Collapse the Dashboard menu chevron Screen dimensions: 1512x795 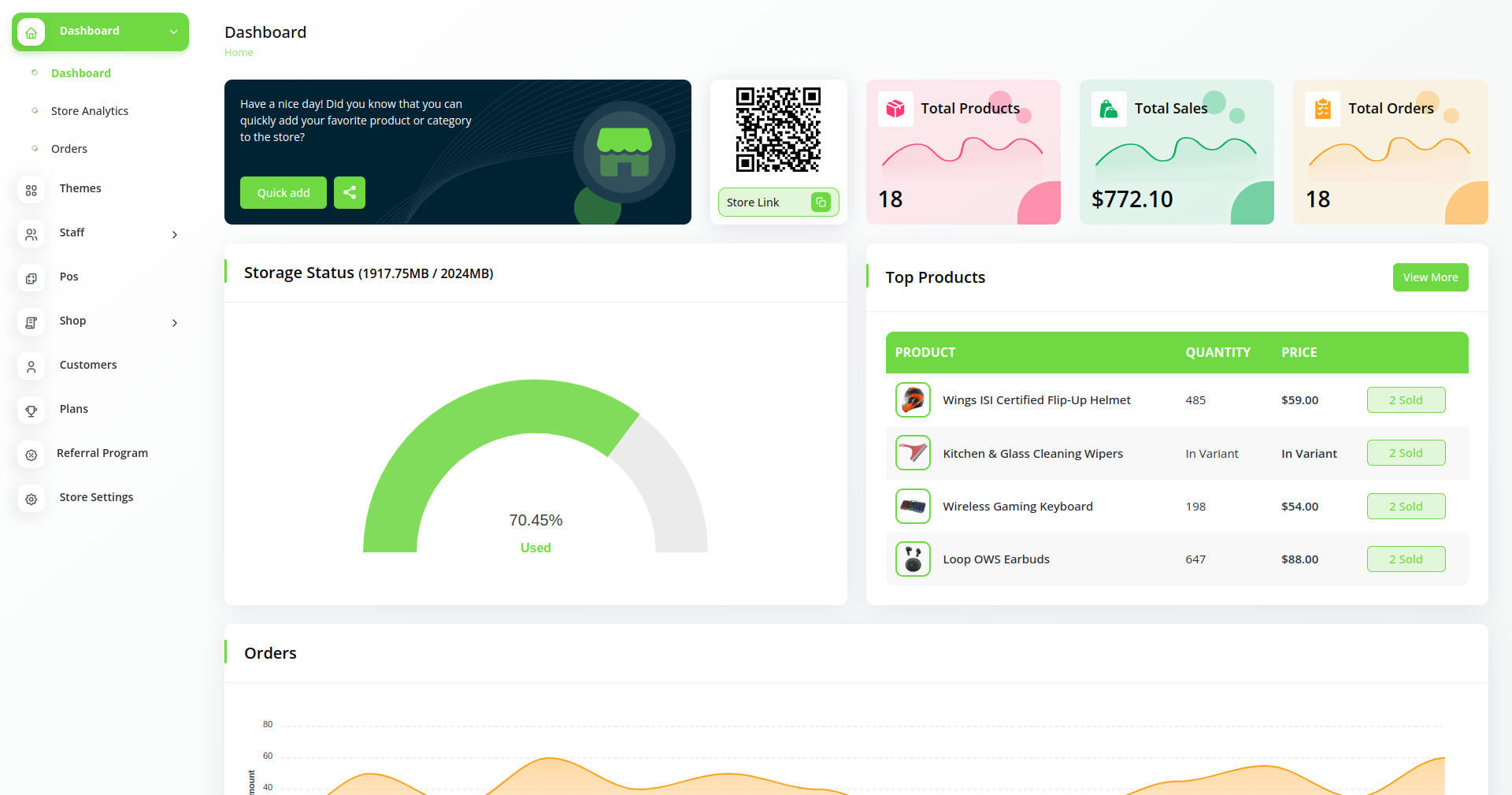(173, 32)
